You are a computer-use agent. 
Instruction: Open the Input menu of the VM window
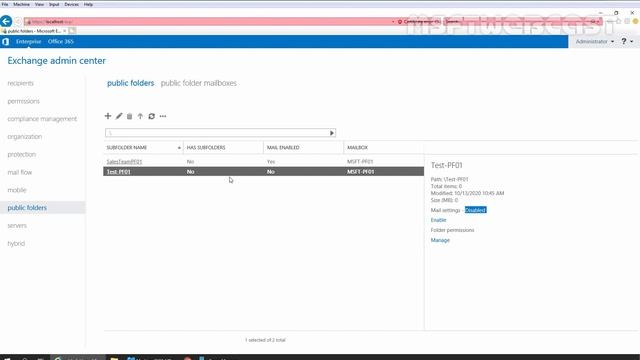tap(54, 4)
